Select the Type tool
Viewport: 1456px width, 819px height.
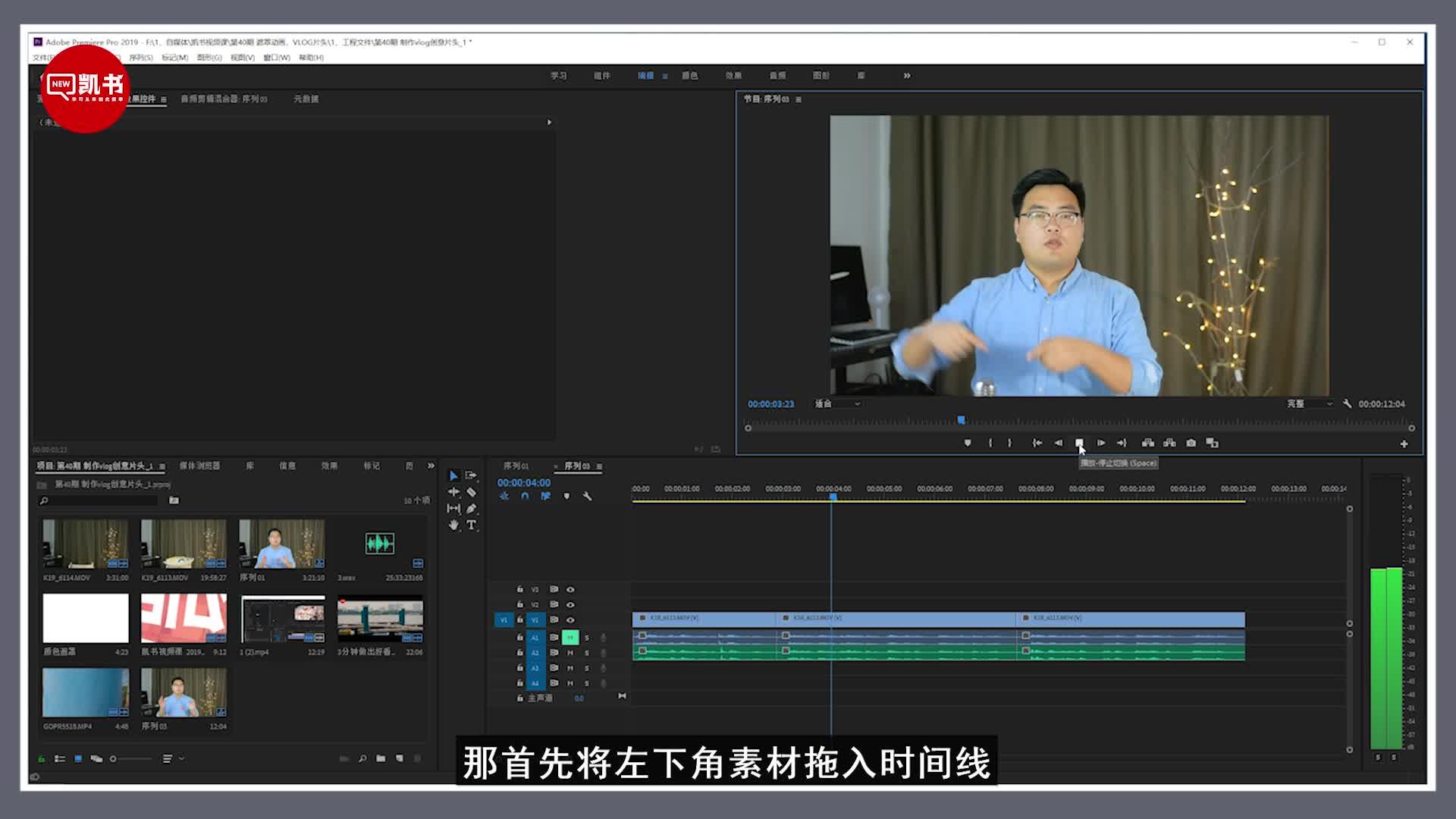(471, 525)
